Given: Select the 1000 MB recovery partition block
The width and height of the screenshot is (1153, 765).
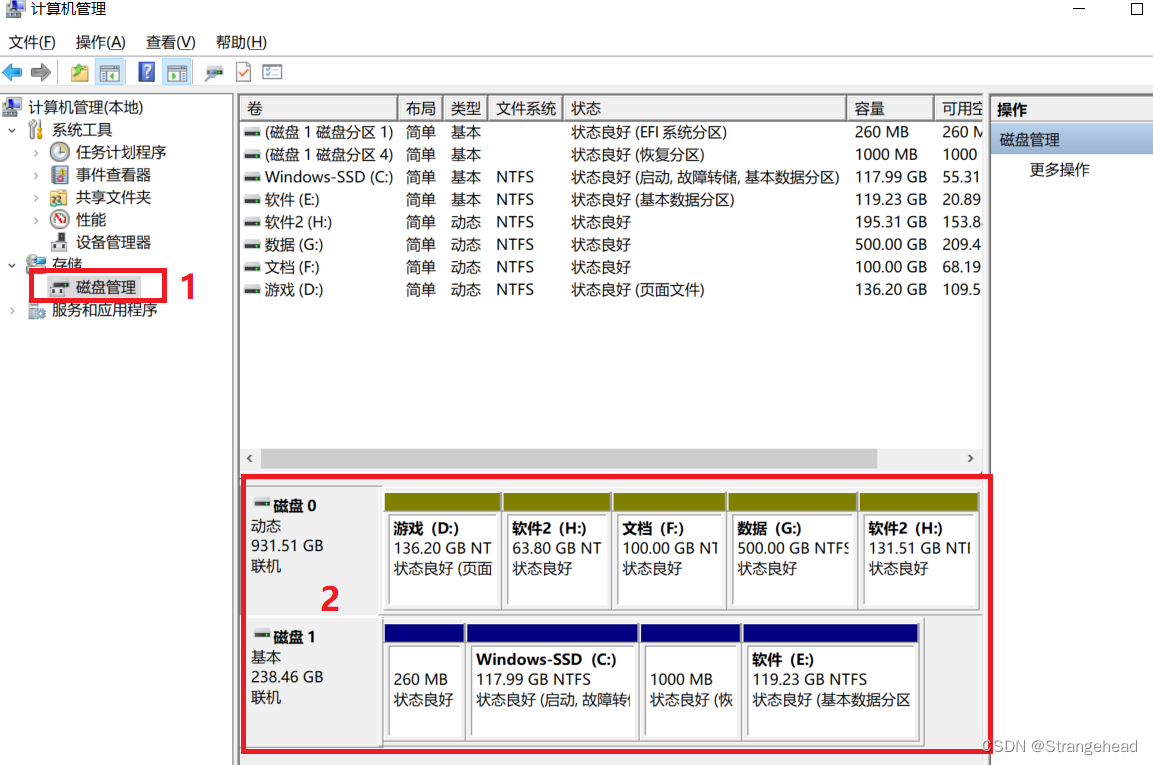Looking at the screenshot, I should [690, 681].
